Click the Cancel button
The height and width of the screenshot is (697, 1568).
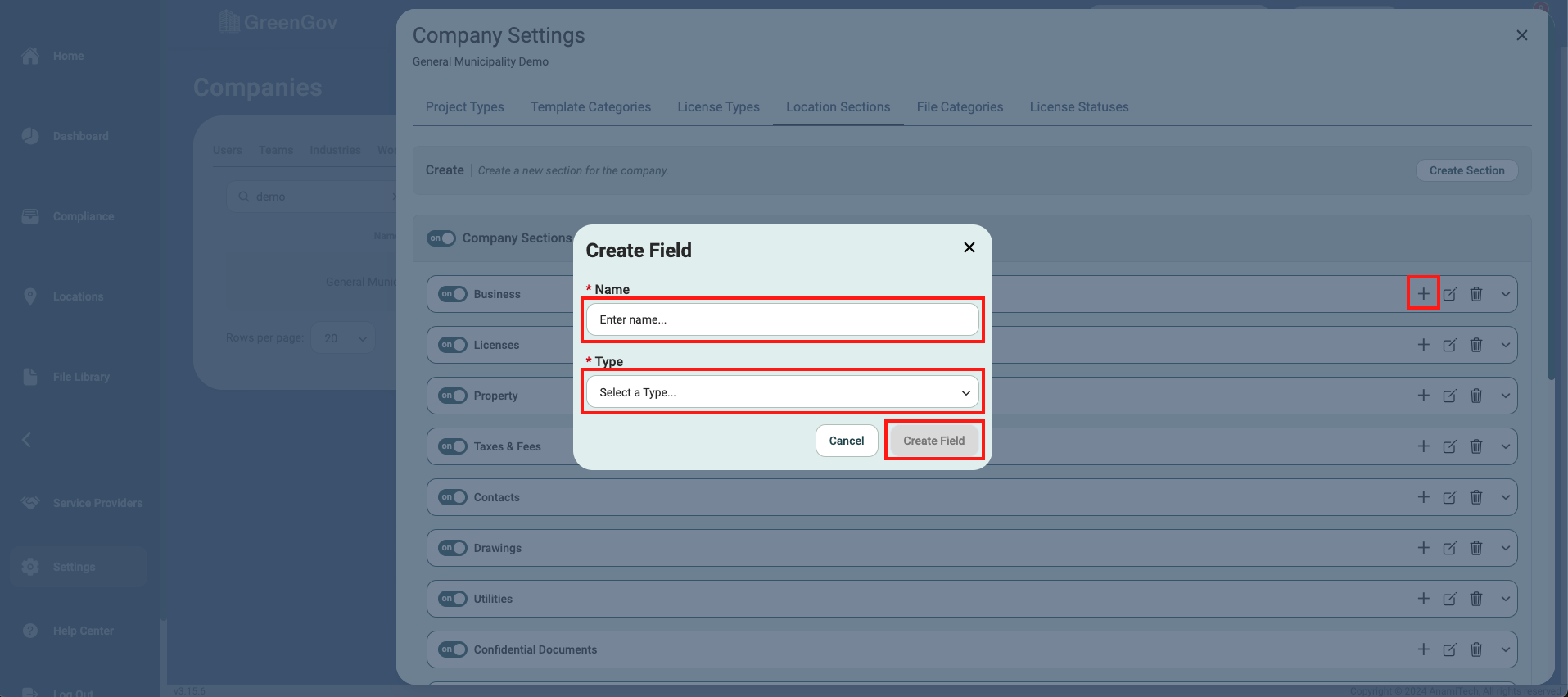(846, 441)
